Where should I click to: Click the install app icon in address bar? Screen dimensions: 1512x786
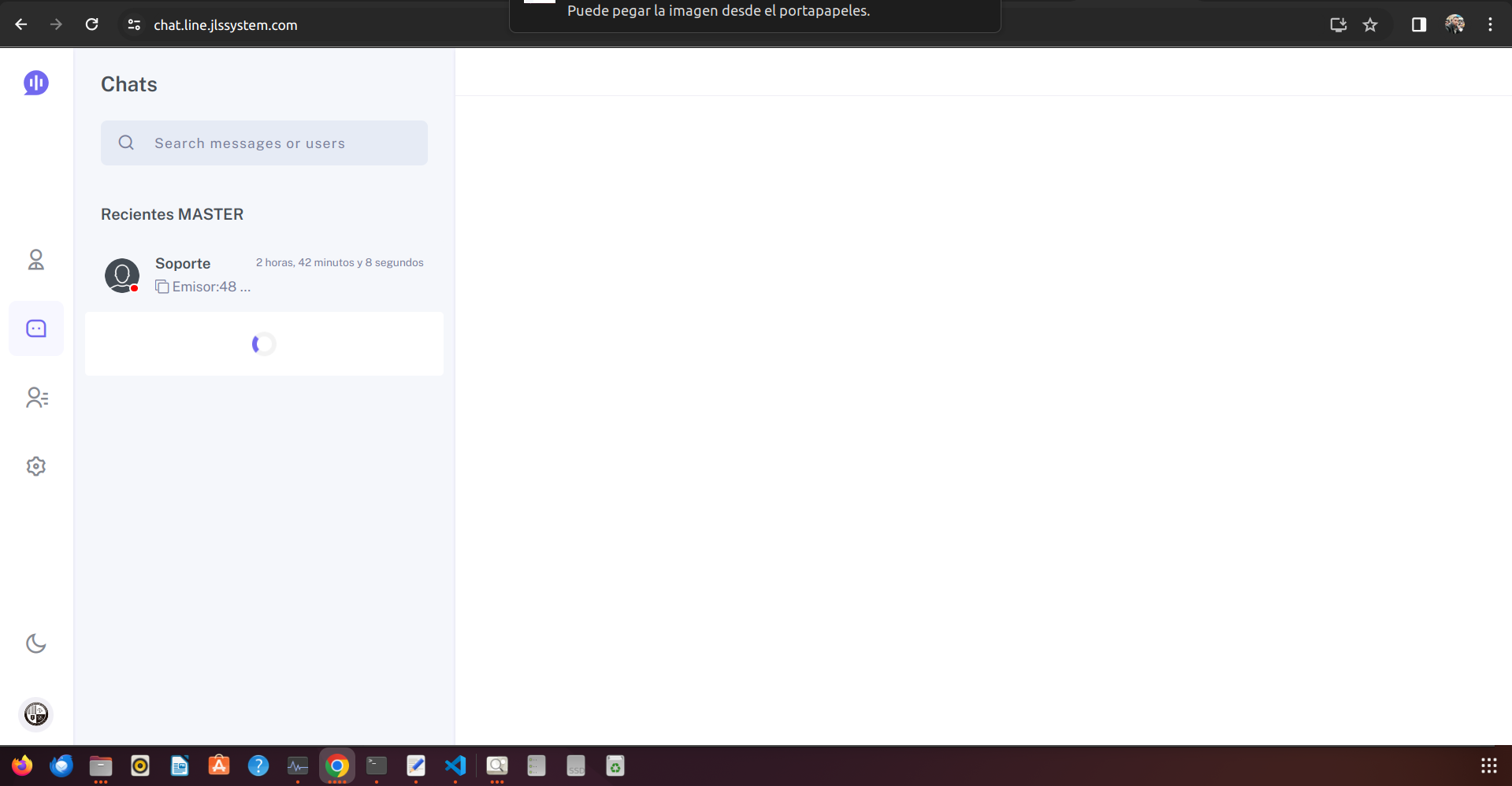tap(1338, 24)
